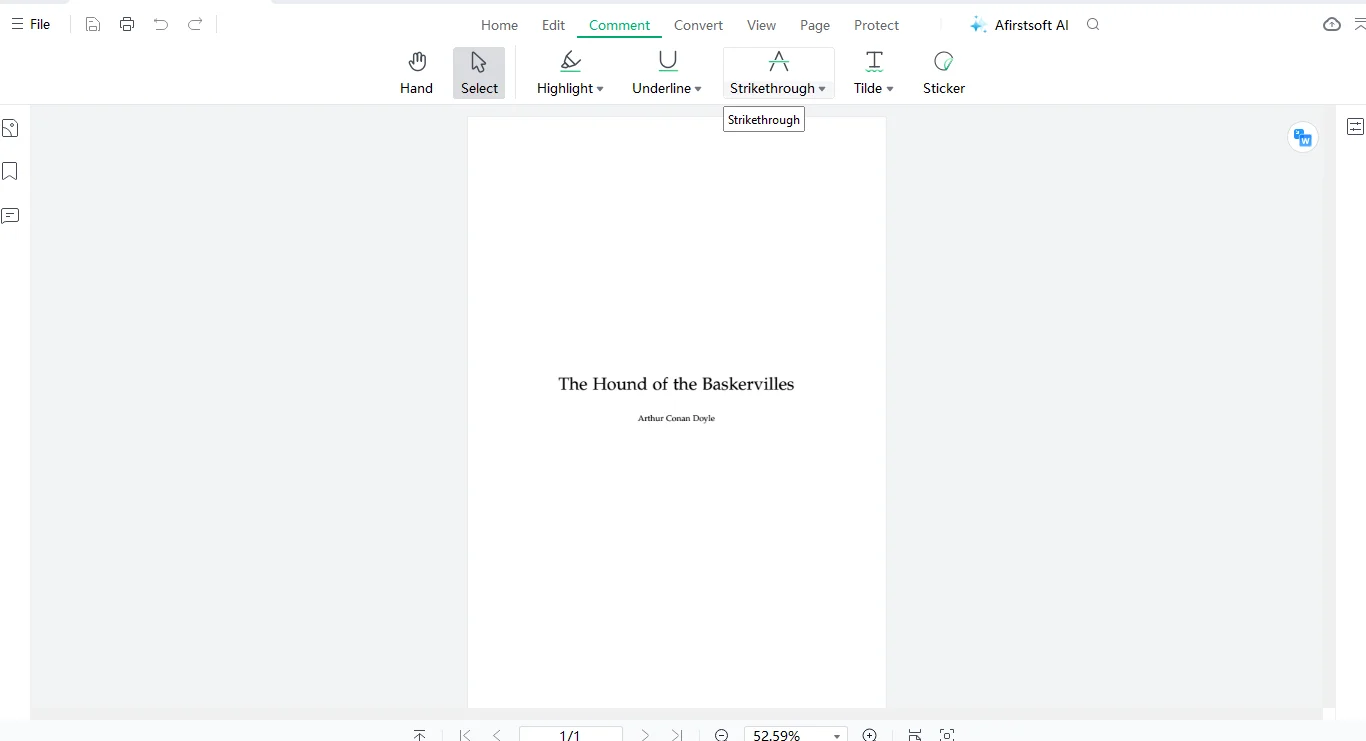1366x741 pixels.
Task: Go to the first page
Action: [465, 735]
